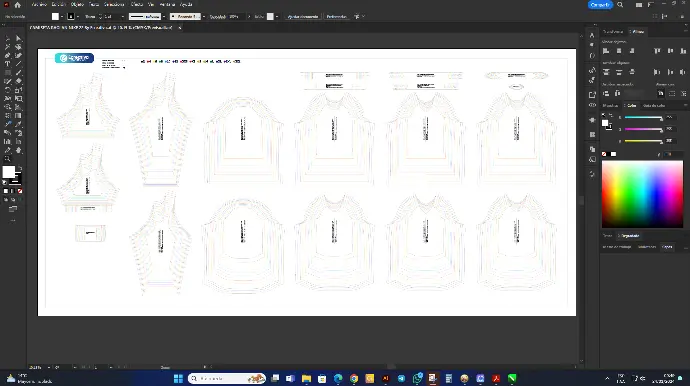Image resolution: width=690 pixels, height=386 pixels.
Task: Click the Pen tool
Action: coord(7,55)
